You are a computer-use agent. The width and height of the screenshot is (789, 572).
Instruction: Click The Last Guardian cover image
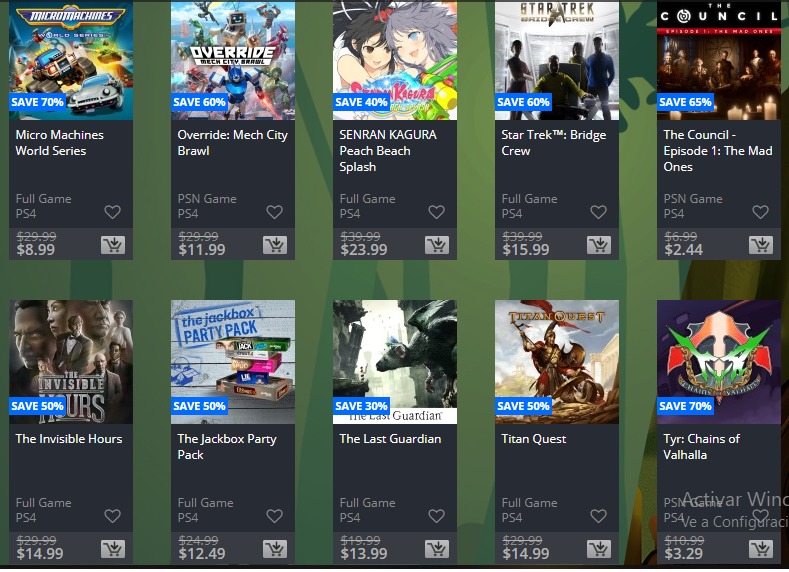pyautogui.click(x=395, y=362)
